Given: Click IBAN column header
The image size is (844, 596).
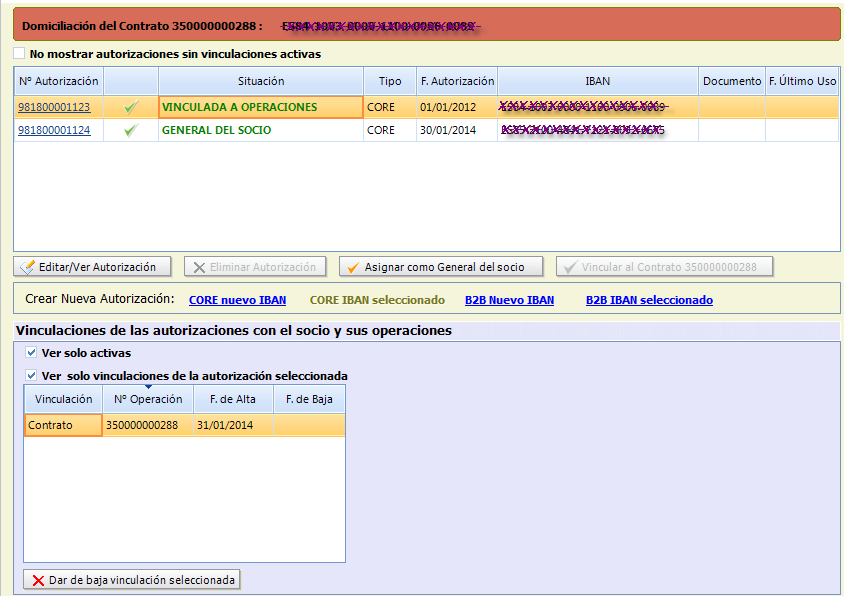Looking at the screenshot, I should [x=597, y=81].
